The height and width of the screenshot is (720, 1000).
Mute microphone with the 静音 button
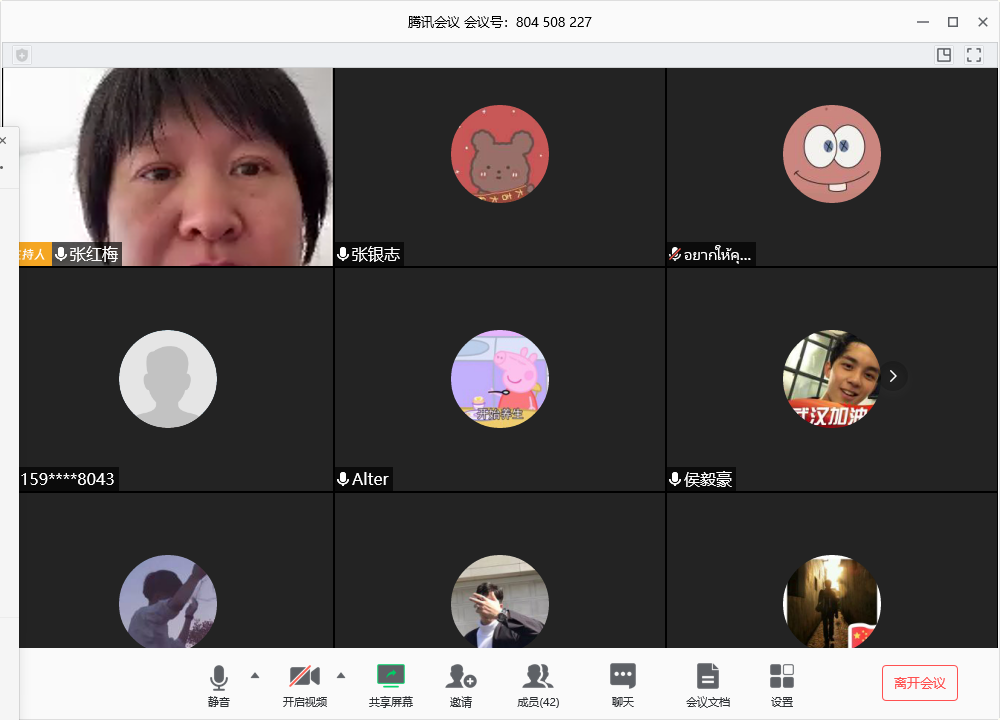tap(219, 684)
